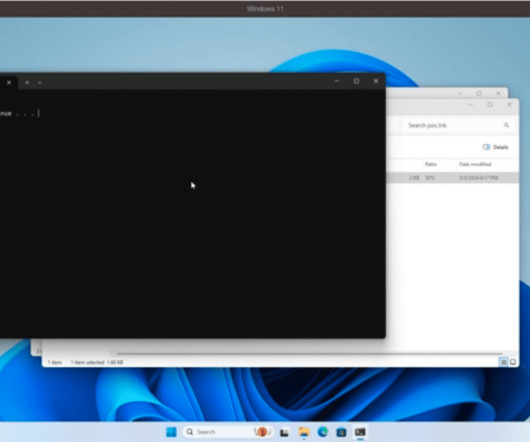This screenshot has width=530, height=442.
Task: Minimize the front File Explorer window
Action: (x=471, y=104)
